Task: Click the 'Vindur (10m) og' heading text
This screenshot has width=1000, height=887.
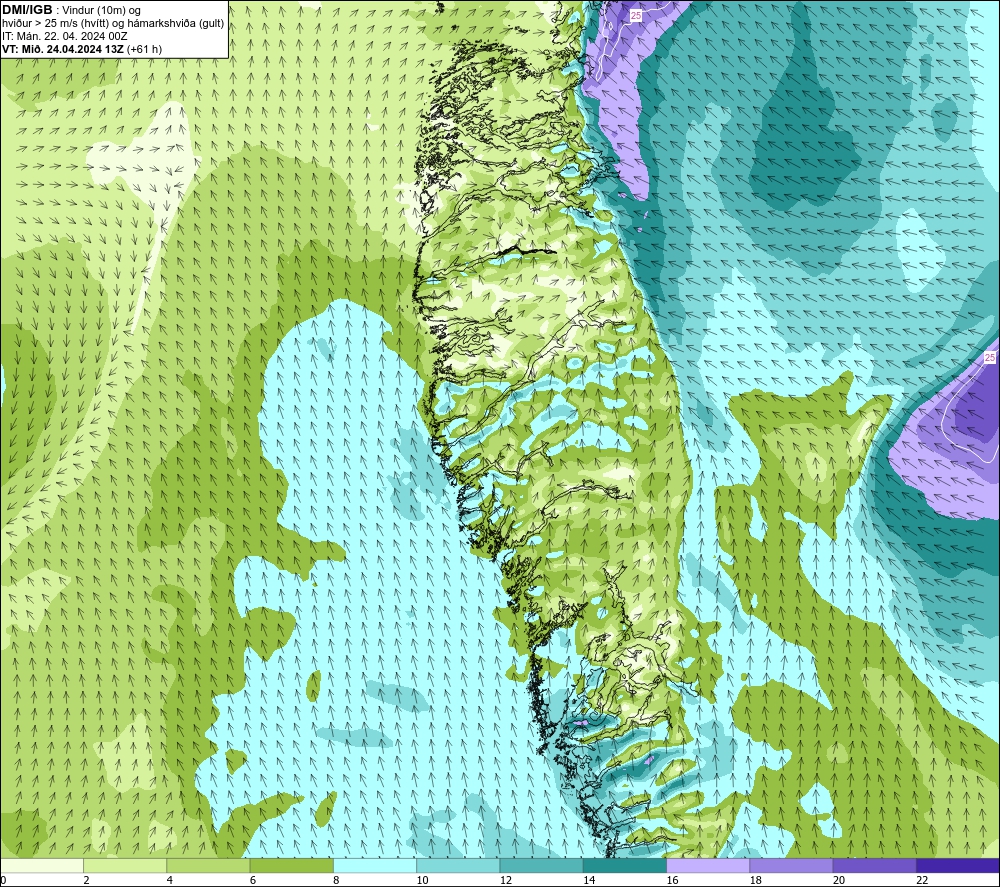Action: (101, 11)
